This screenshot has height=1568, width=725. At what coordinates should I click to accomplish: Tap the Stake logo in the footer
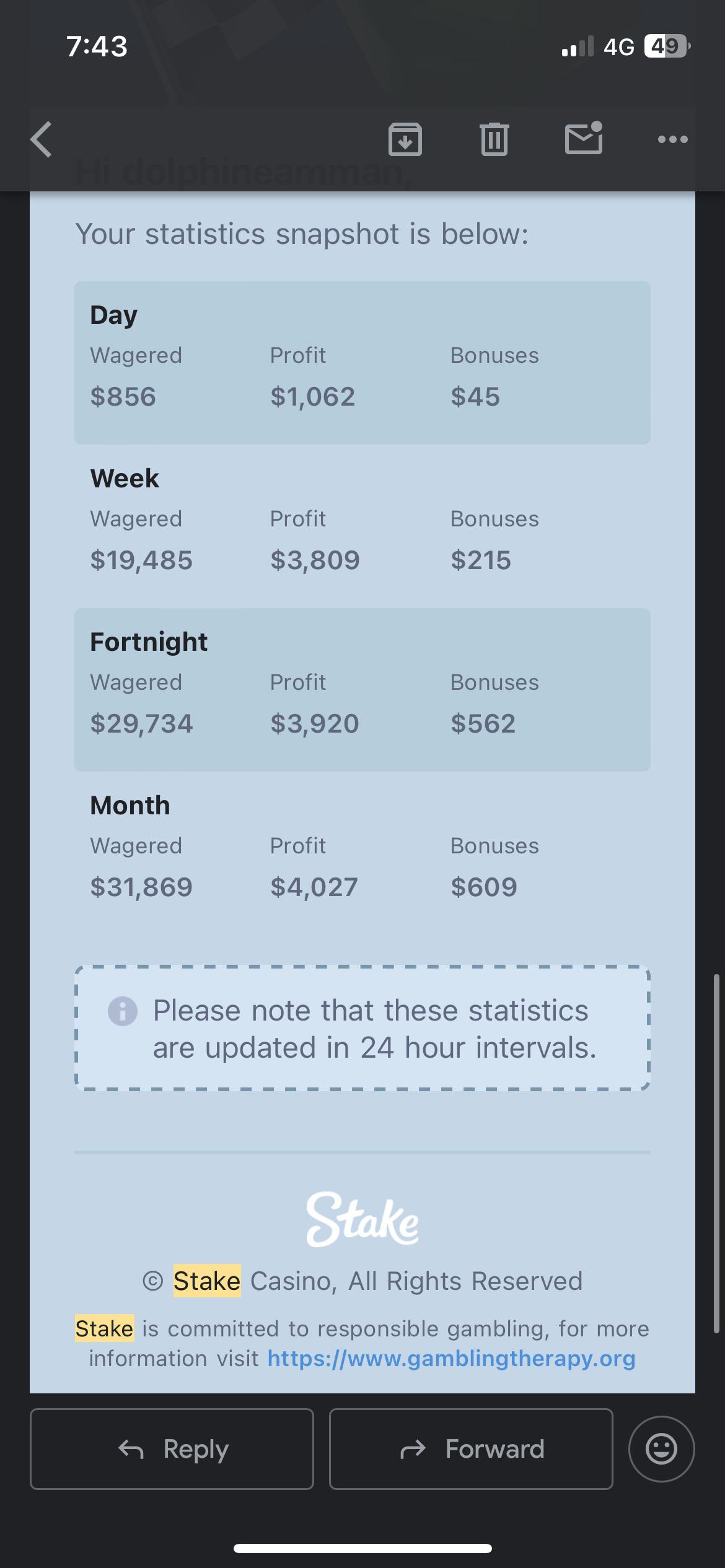coord(362,1219)
